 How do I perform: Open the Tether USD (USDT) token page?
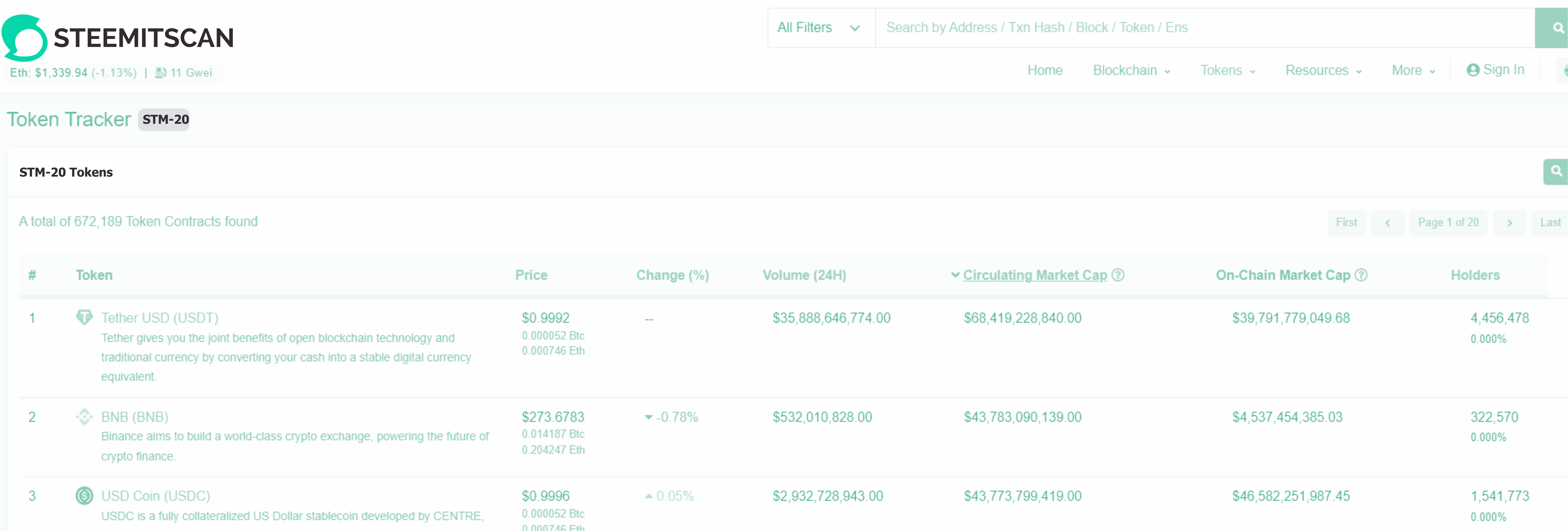pos(159,318)
